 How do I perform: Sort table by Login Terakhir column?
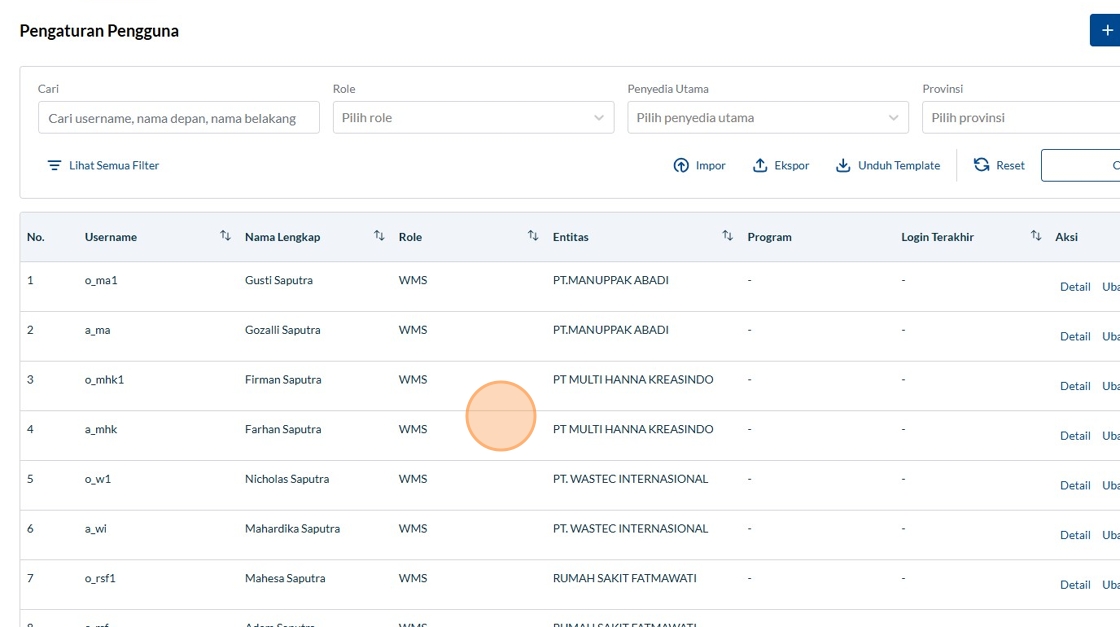pos(1036,236)
